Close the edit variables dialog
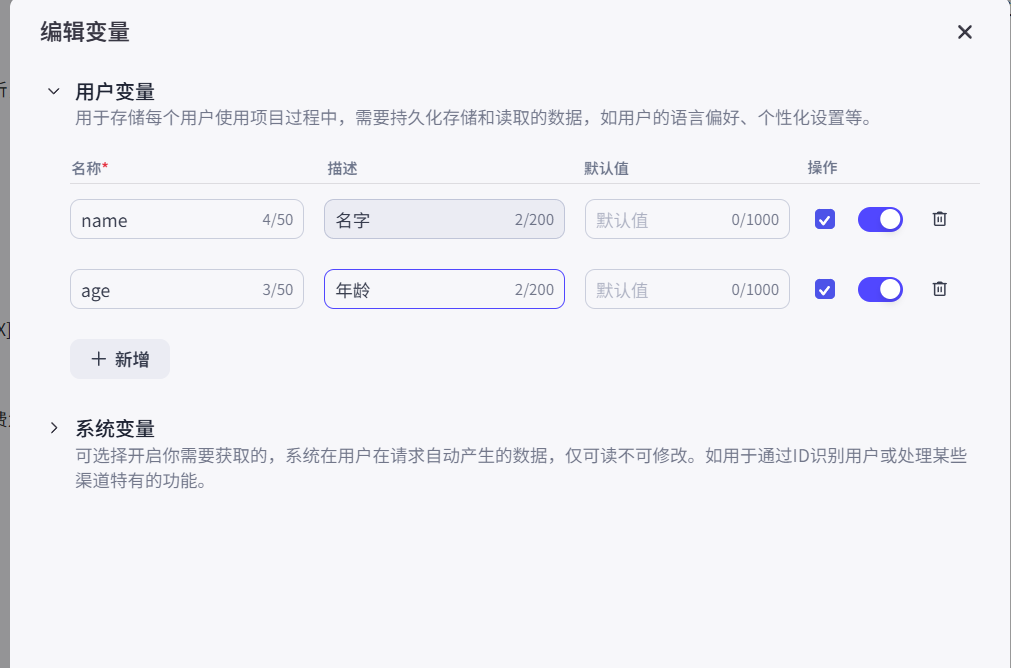Screen dimensions: 1011x668 coord(964,32)
